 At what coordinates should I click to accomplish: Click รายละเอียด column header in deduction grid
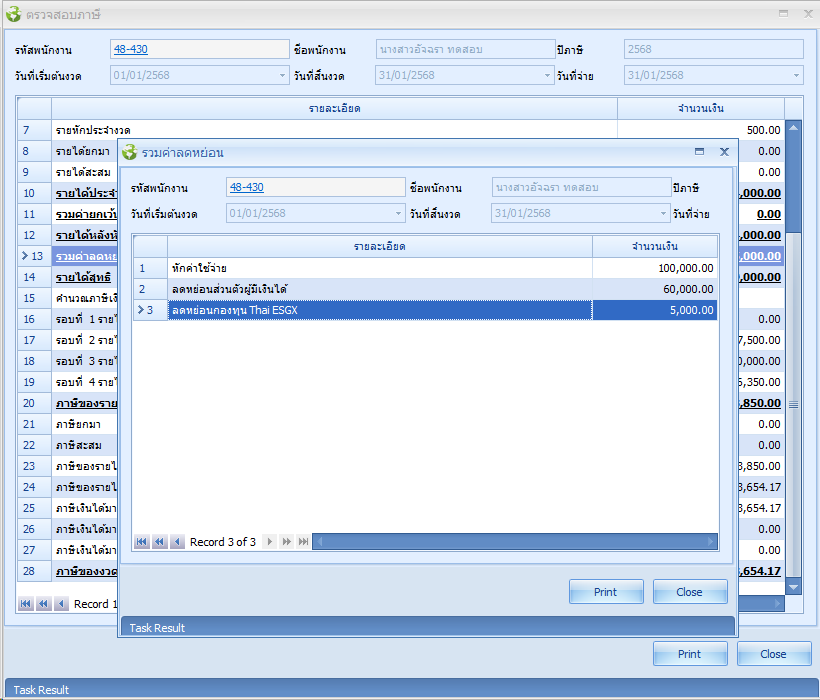click(379, 246)
